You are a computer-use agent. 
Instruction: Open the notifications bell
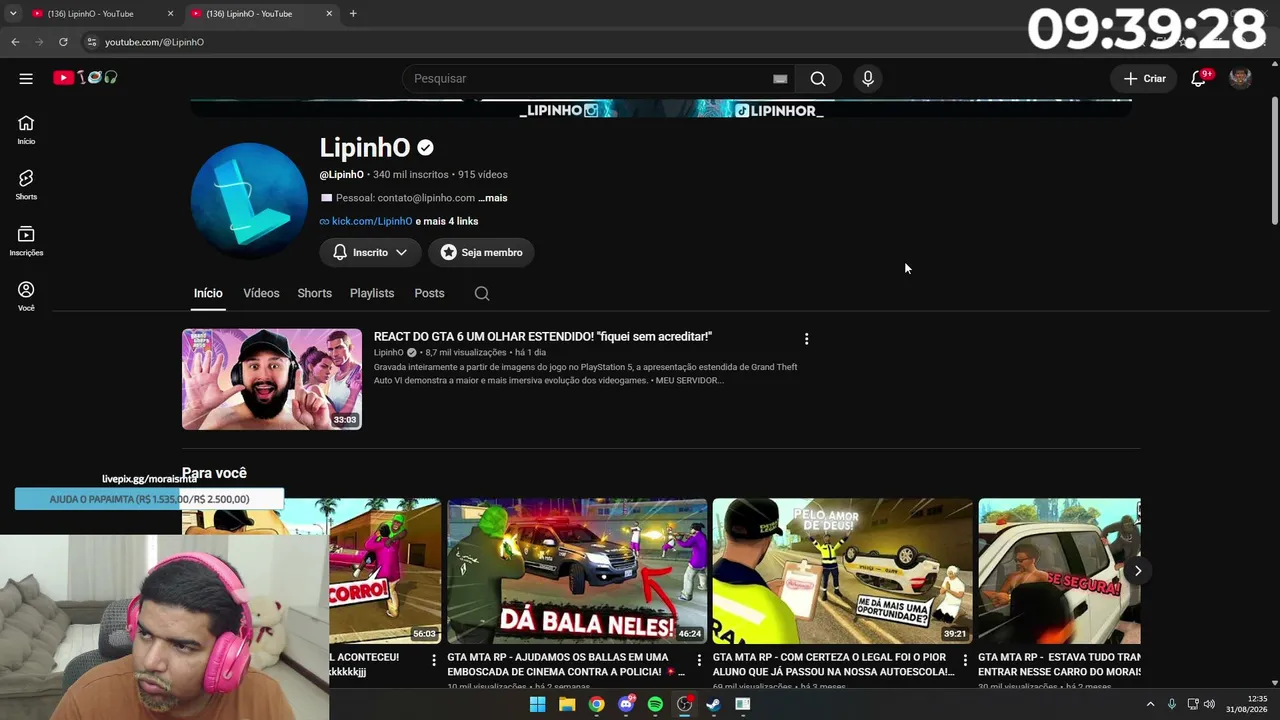click(x=1198, y=78)
